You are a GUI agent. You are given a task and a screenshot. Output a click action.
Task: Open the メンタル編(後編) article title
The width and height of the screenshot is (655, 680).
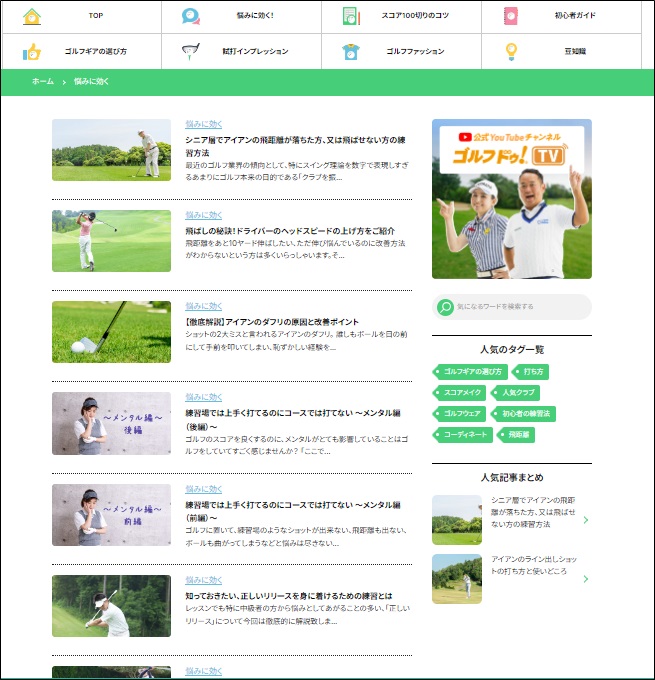[x=293, y=419]
